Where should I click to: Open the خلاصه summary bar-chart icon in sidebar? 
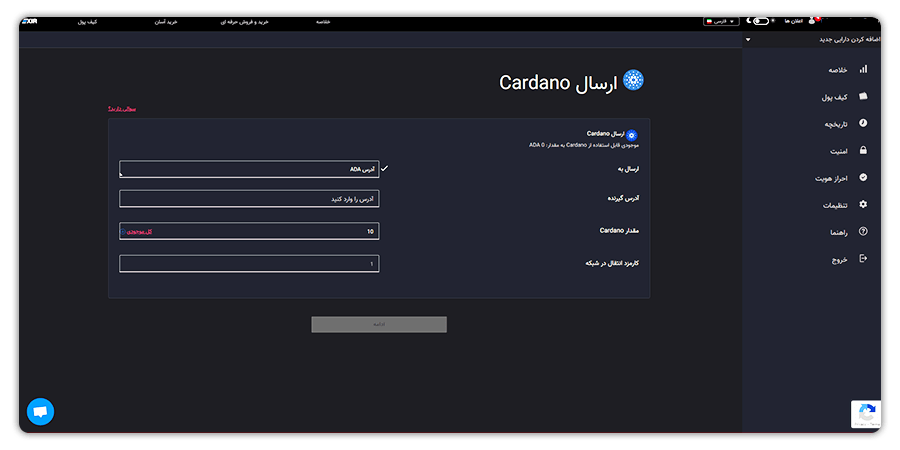point(863,69)
